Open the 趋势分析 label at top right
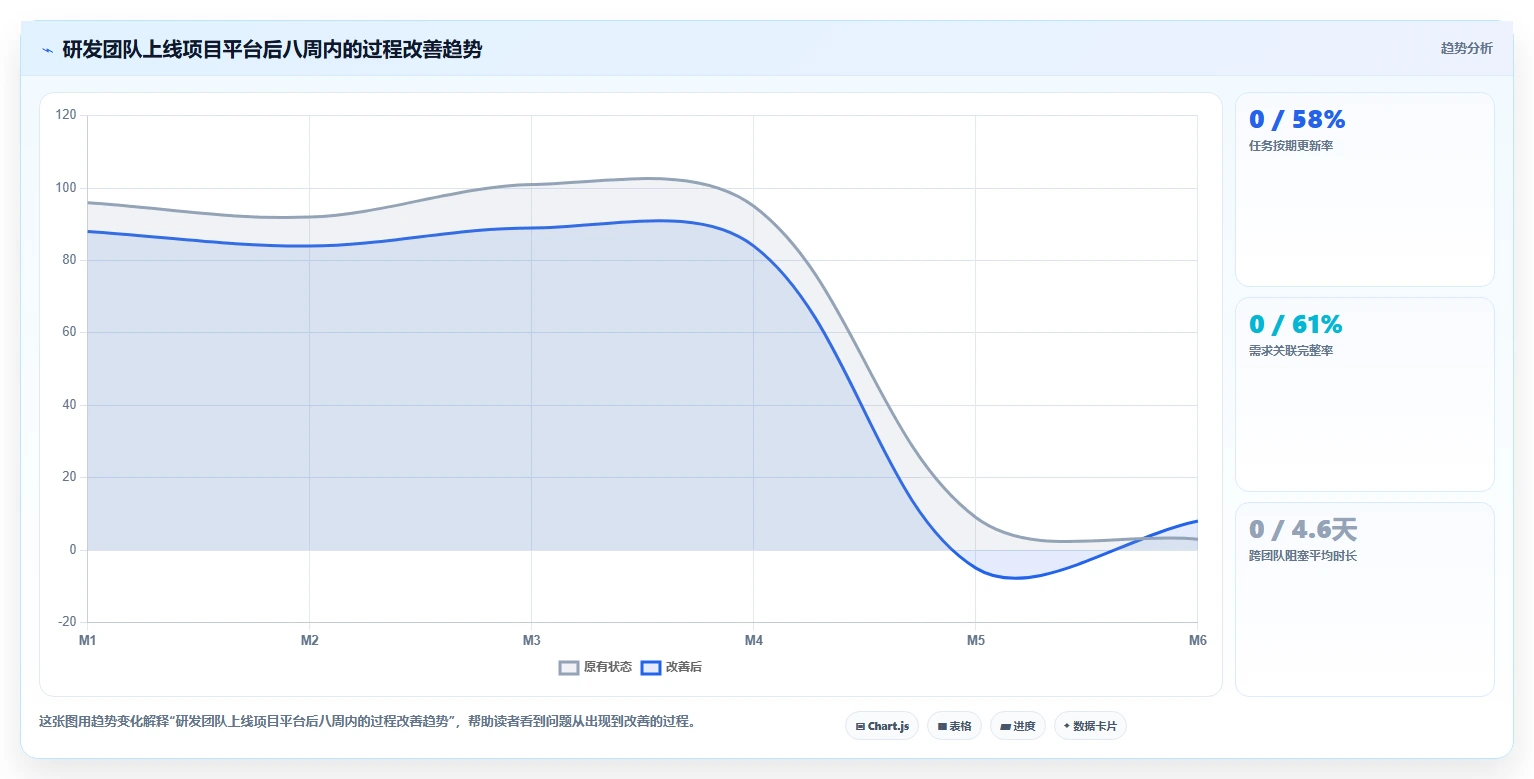 click(x=1466, y=48)
